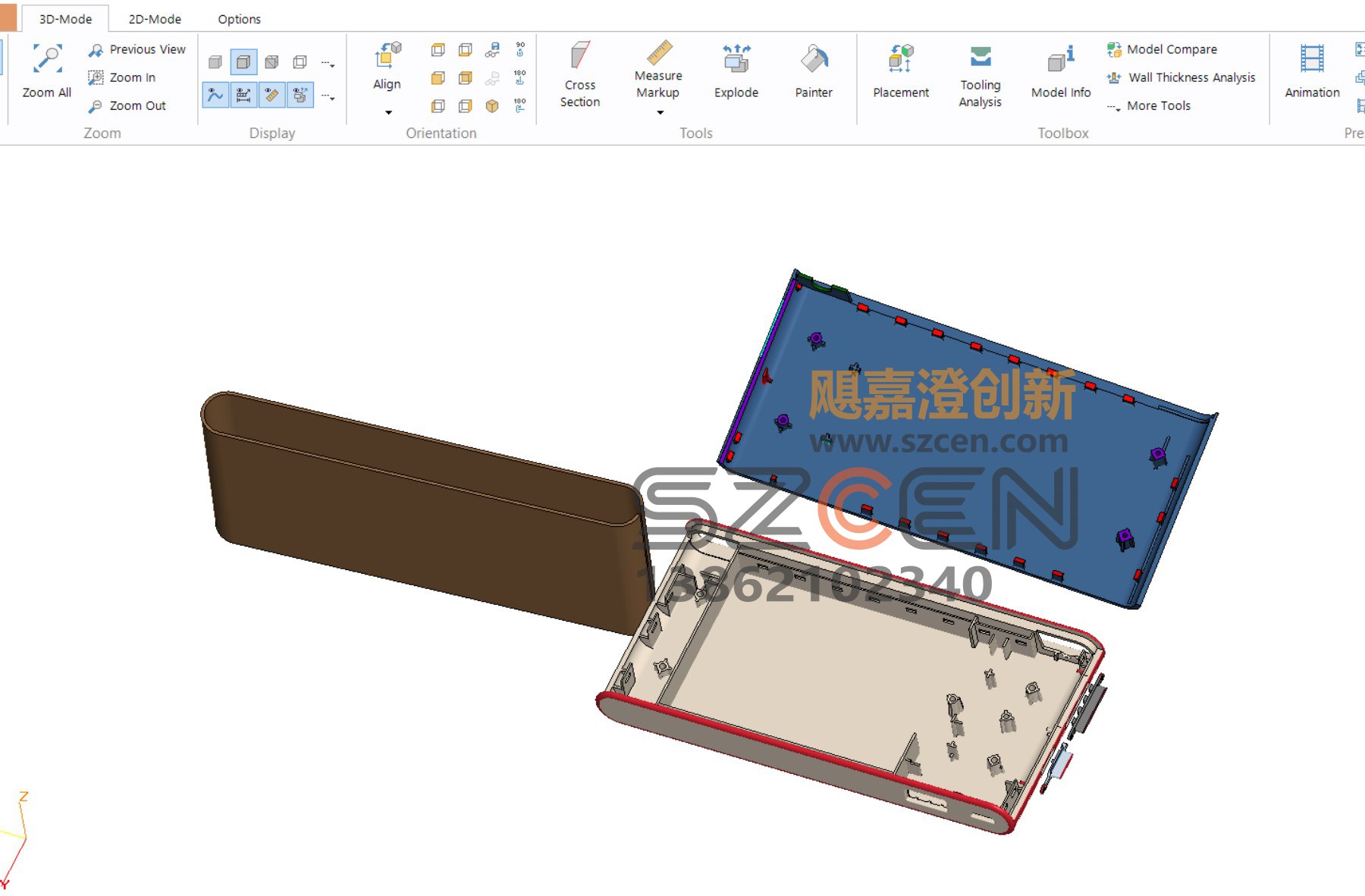Viewport: 1365px width, 896px height.
Task: Toggle dimension visibility eye icon
Action: 243,96
